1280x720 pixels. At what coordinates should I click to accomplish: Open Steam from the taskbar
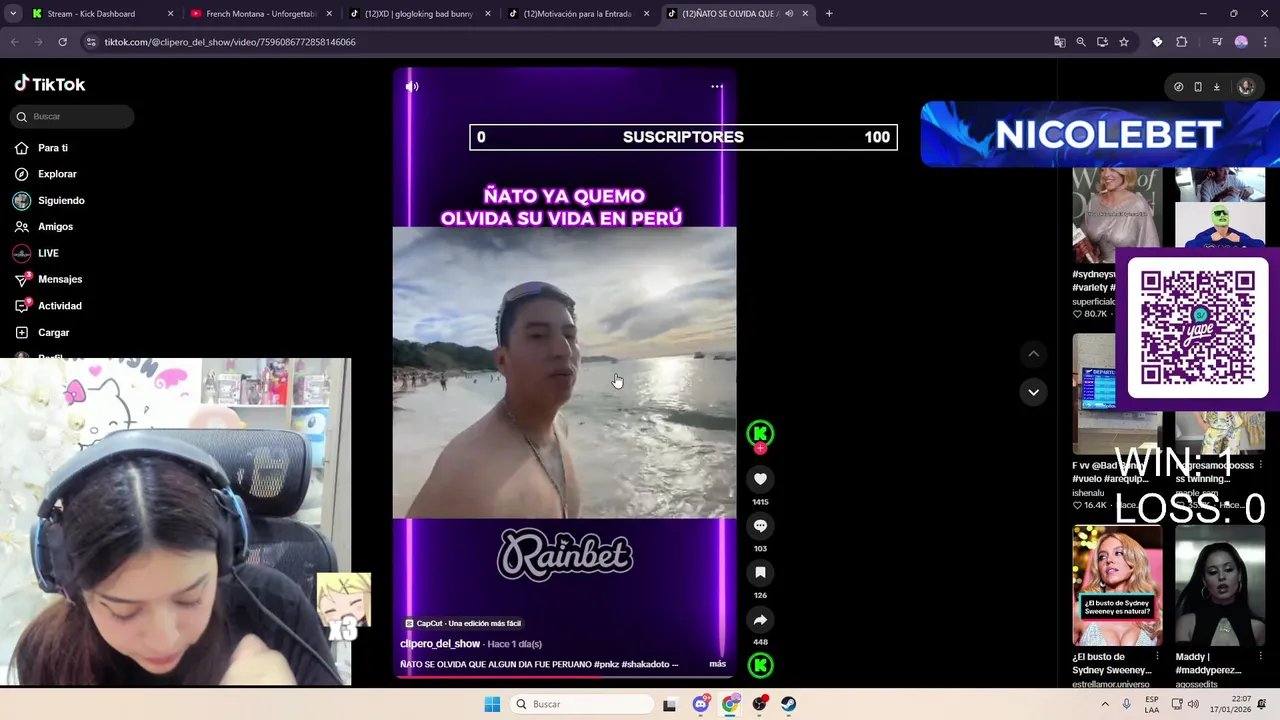coord(789,704)
